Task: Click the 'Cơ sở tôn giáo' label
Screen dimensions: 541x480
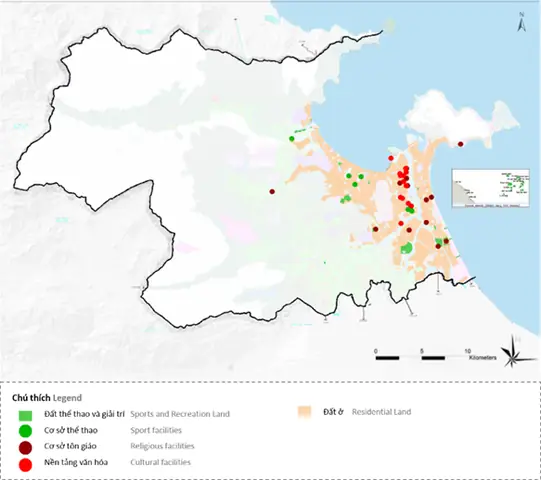Action: [x=70, y=446]
